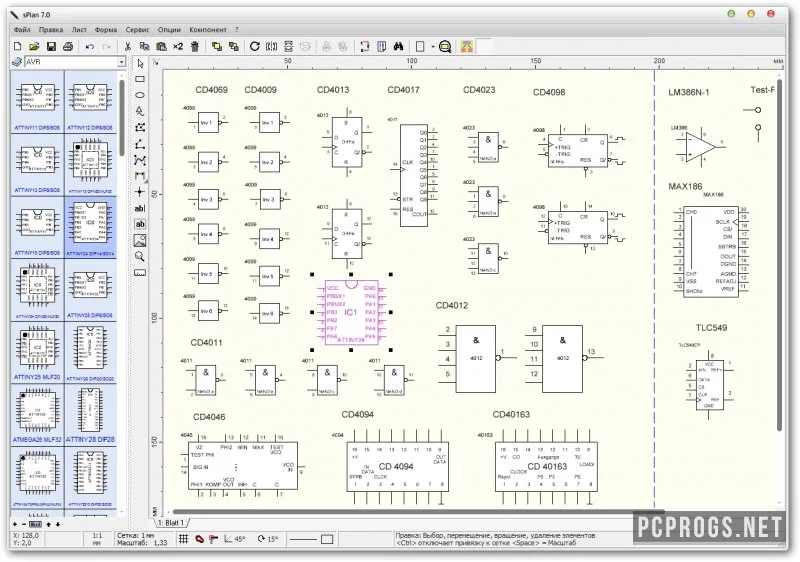Click the New document icon
Image resolution: width=800 pixels, height=562 pixels.
[17, 46]
